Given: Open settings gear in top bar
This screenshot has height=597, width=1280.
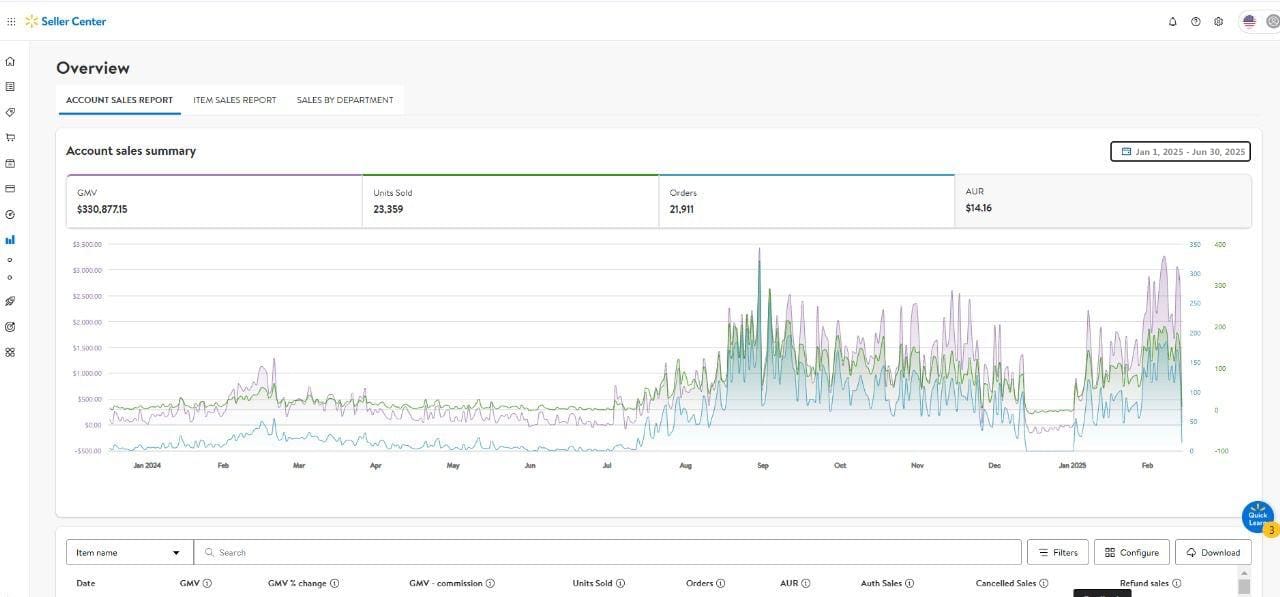Looking at the screenshot, I should pos(1218,21).
